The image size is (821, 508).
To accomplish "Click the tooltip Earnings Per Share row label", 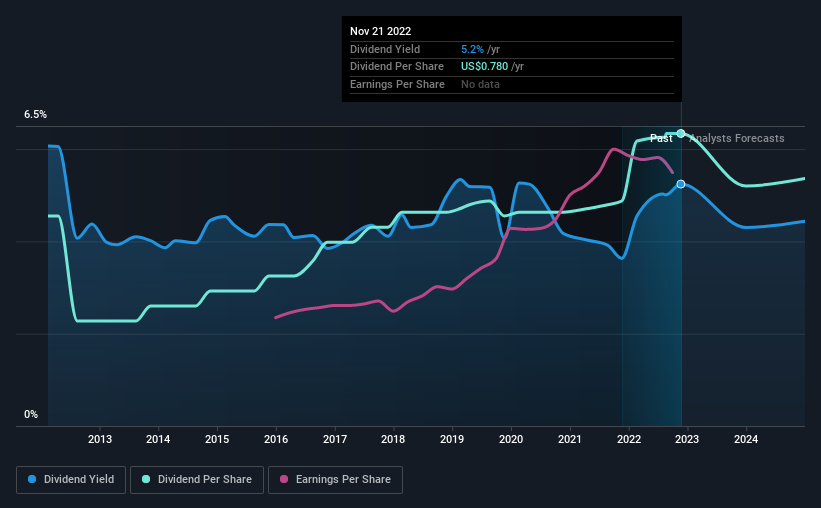I will click(397, 84).
